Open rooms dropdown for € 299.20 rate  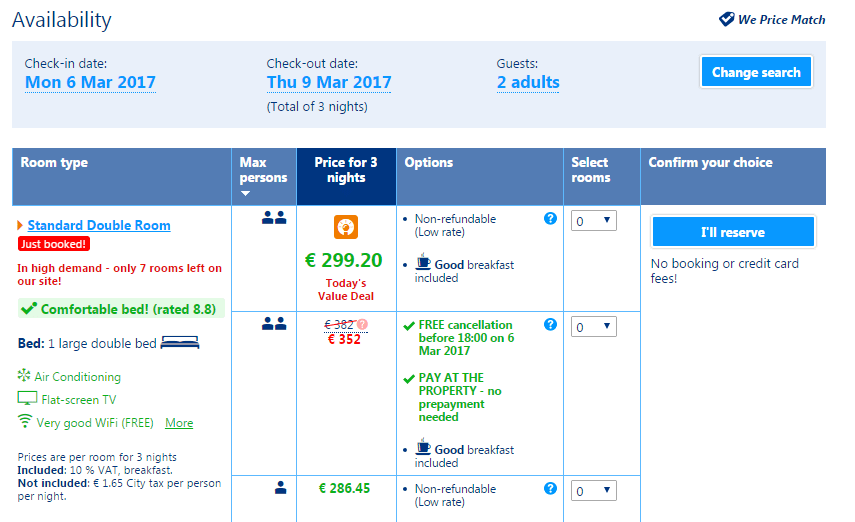click(594, 221)
